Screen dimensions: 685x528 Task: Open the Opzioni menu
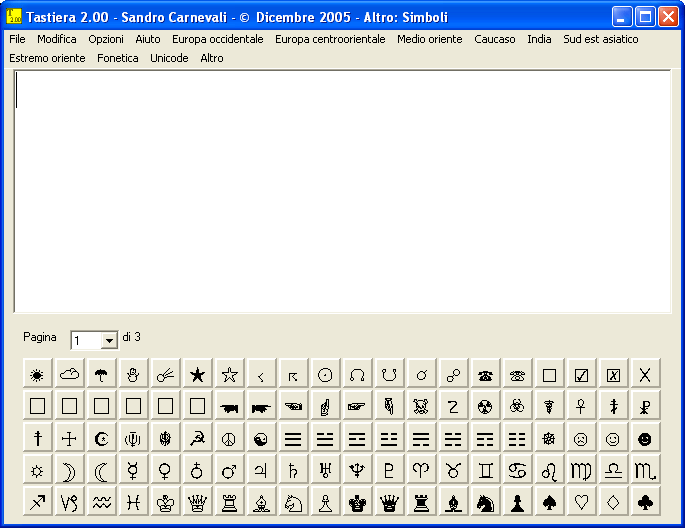(106, 39)
